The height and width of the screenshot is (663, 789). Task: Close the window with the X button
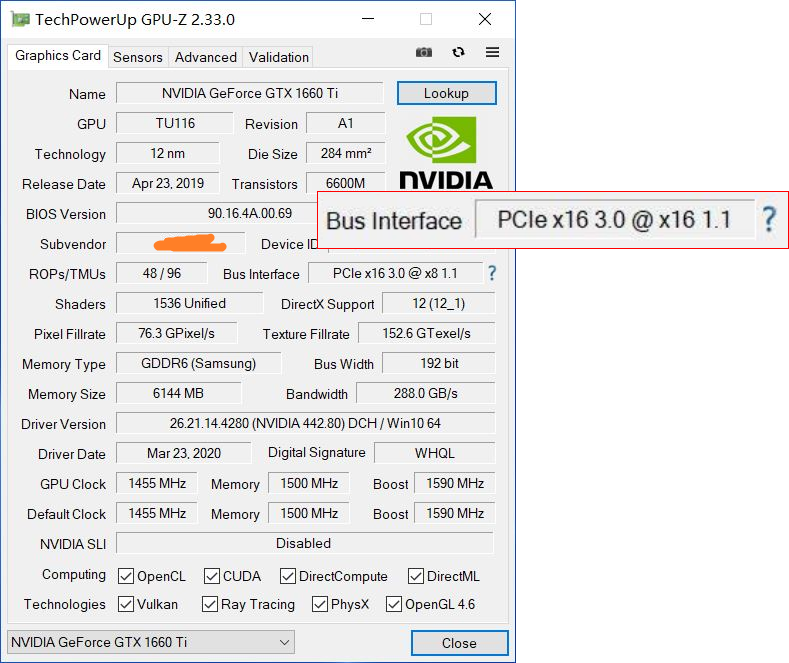tap(485, 19)
